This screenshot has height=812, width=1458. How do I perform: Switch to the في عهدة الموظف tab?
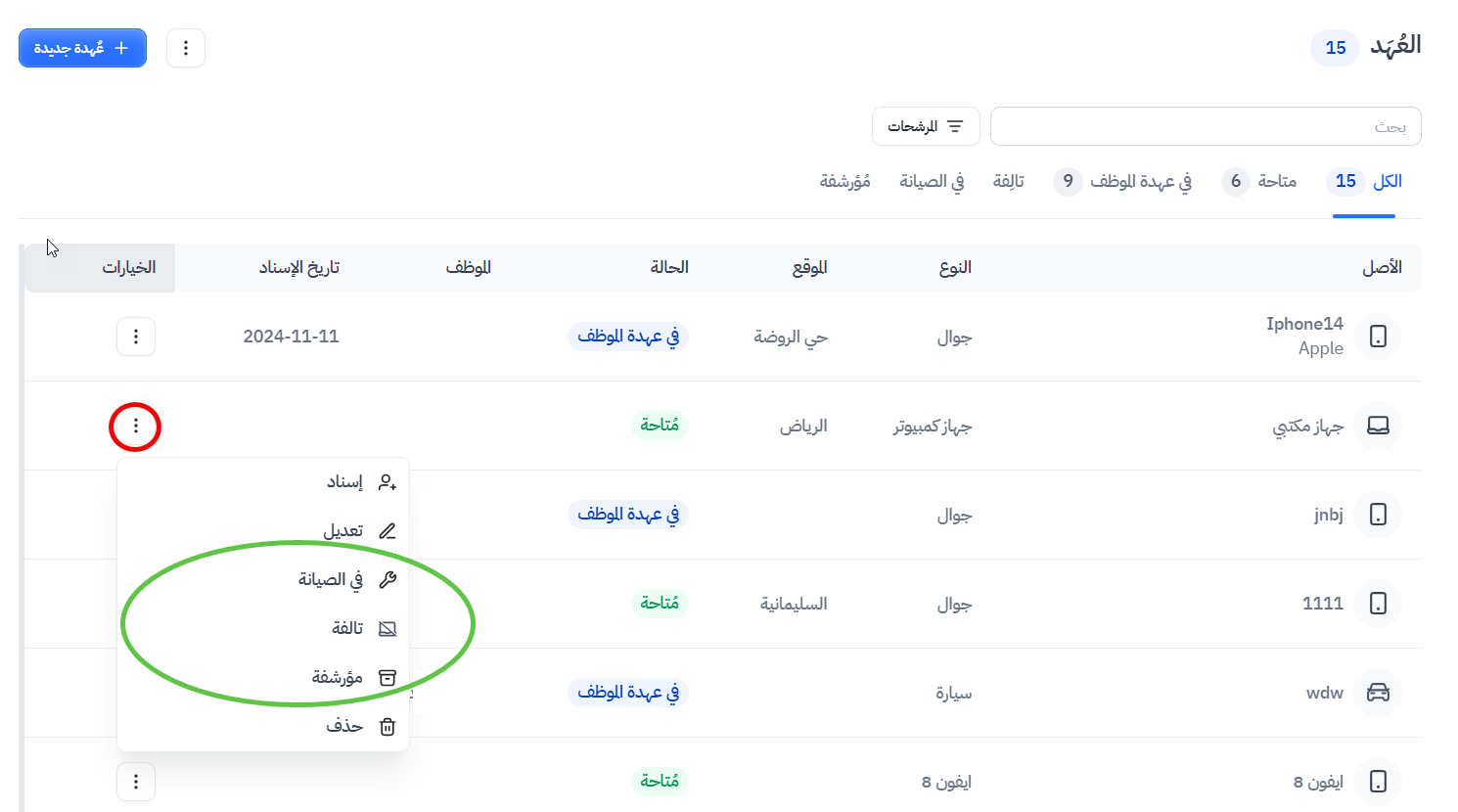(x=1123, y=181)
